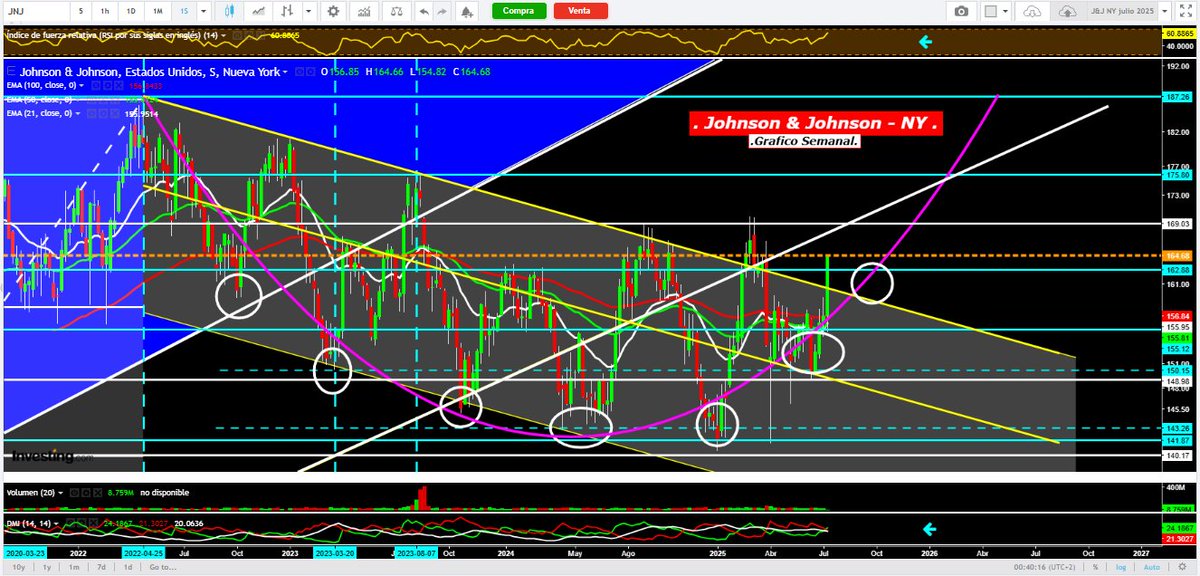This screenshot has height=576, width=1200.
Task: Expand EMA (21, close, 0) dropdown
Action: (x=78, y=113)
